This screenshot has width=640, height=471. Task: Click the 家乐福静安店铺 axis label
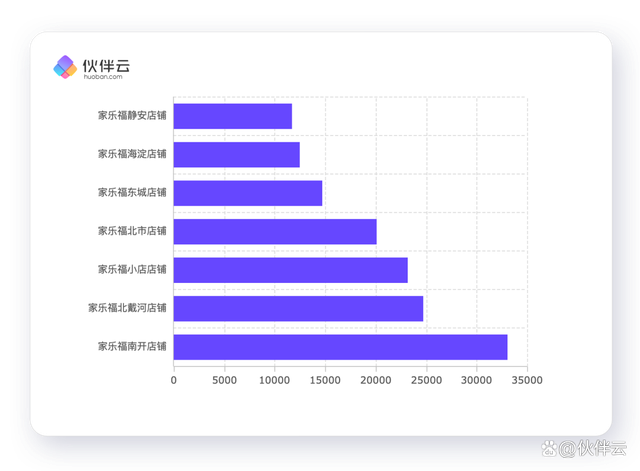tap(132, 116)
